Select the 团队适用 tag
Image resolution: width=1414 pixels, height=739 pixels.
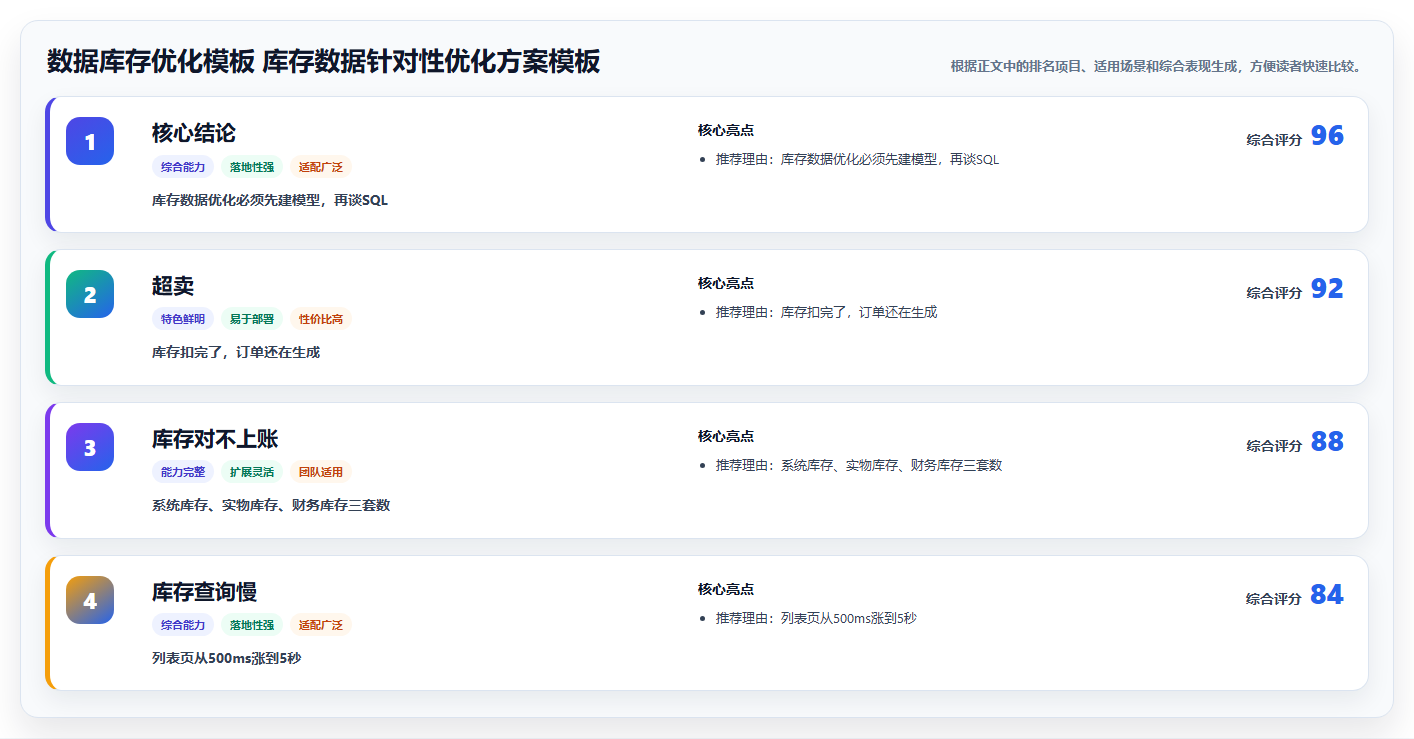321,472
